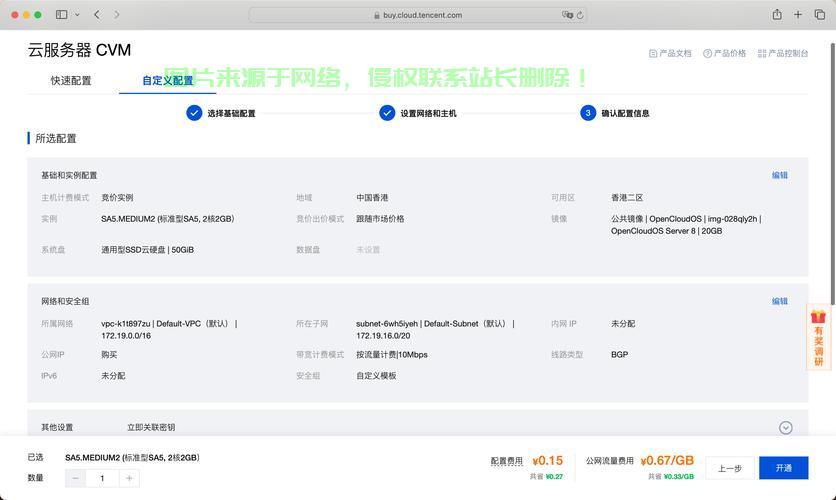836x500 pixels.
Task: Open the 产品价格 link
Action: (725, 53)
